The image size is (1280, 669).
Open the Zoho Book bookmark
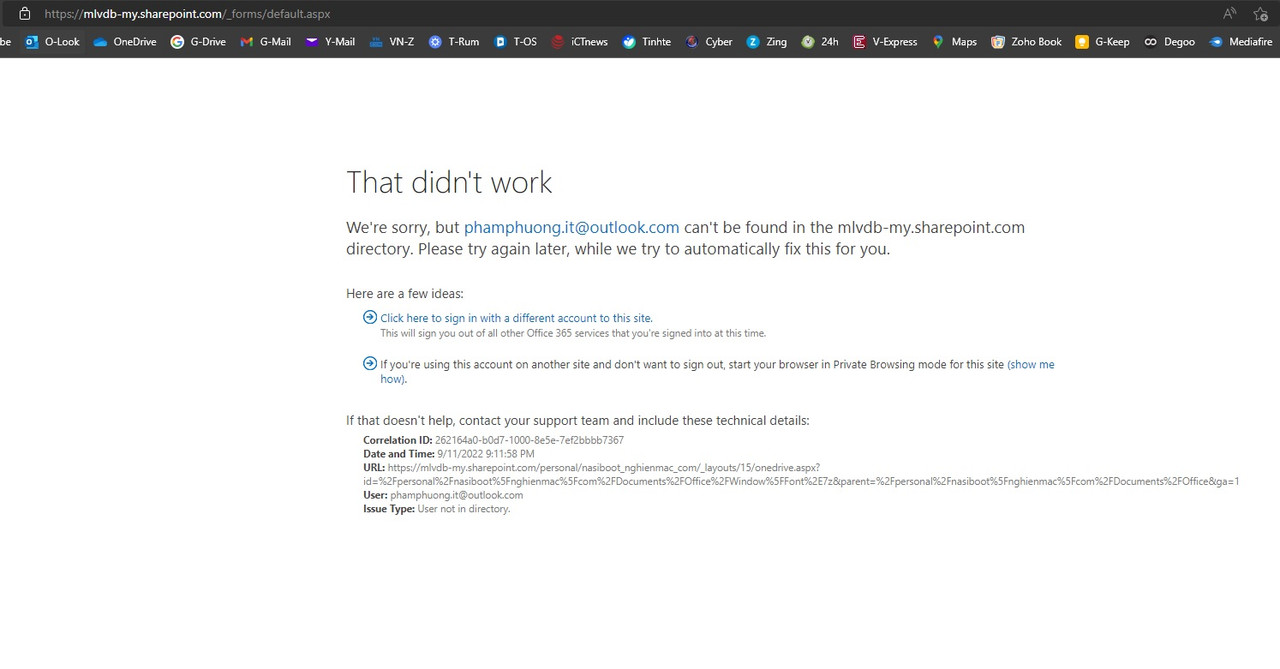click(x=1026, y=42)
